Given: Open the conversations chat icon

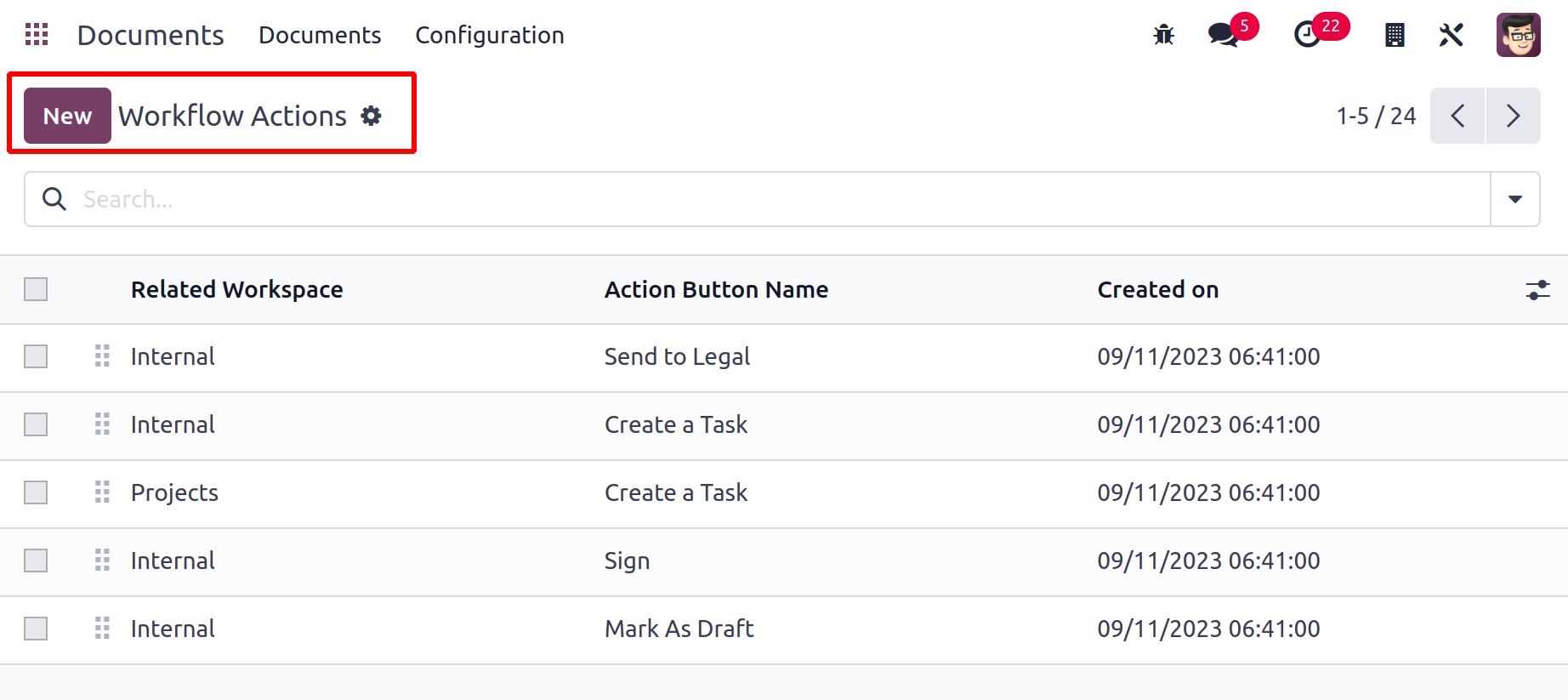Looking at the screenshot, I should point(1224,35).
